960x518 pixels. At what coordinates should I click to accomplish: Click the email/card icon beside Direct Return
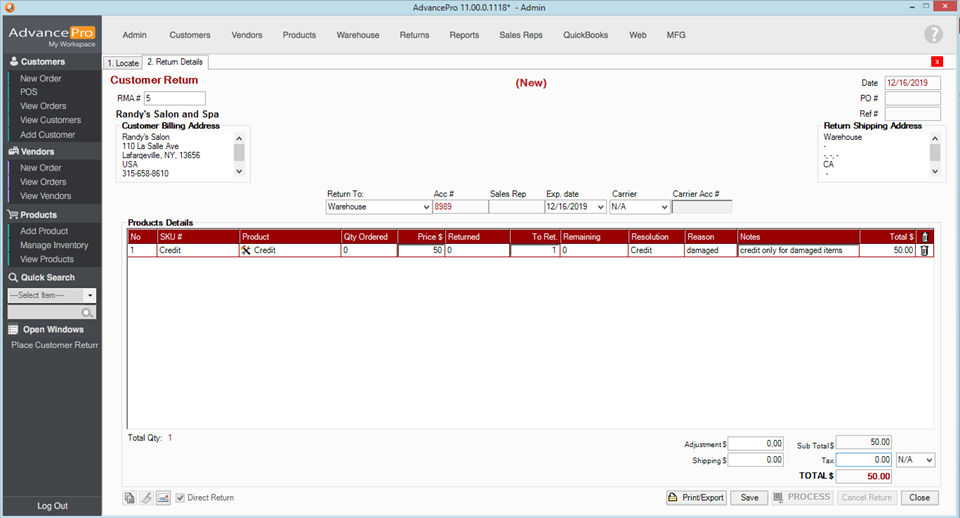tap(163, 498)
